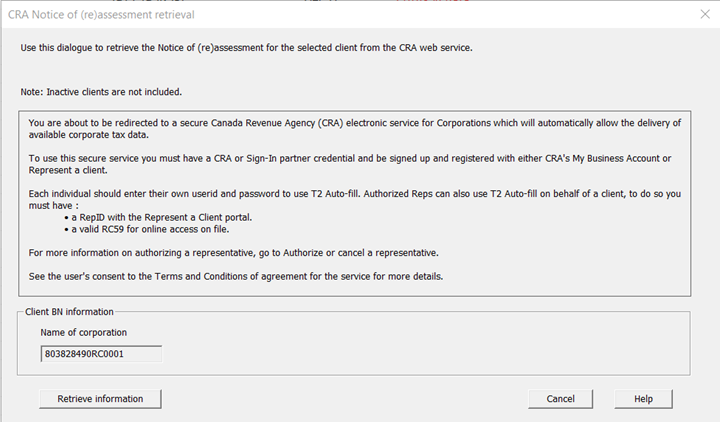Close the CRA retrieval dialog window

[x=704, y=15]
